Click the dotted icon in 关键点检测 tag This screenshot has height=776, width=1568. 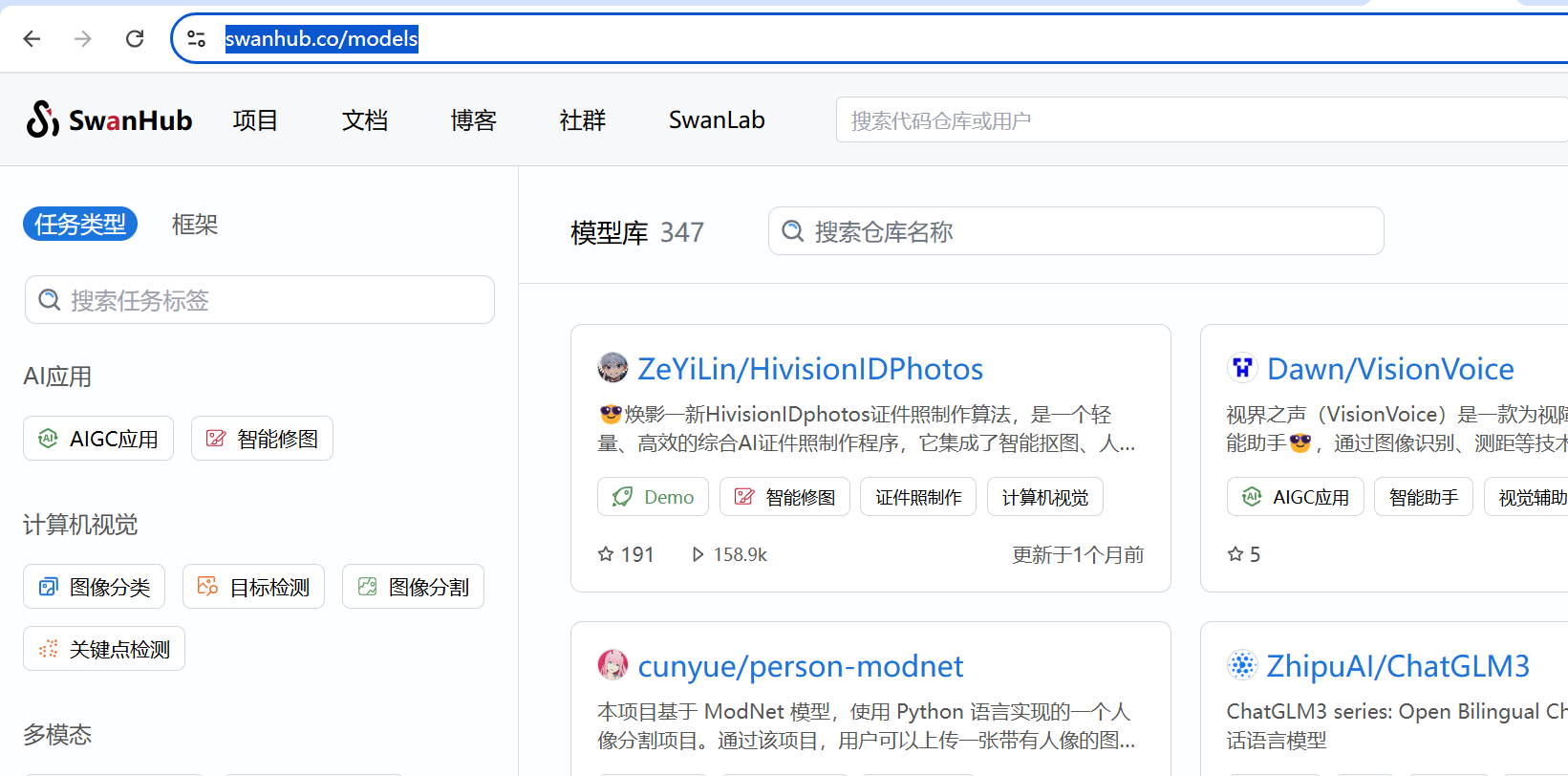48,649
